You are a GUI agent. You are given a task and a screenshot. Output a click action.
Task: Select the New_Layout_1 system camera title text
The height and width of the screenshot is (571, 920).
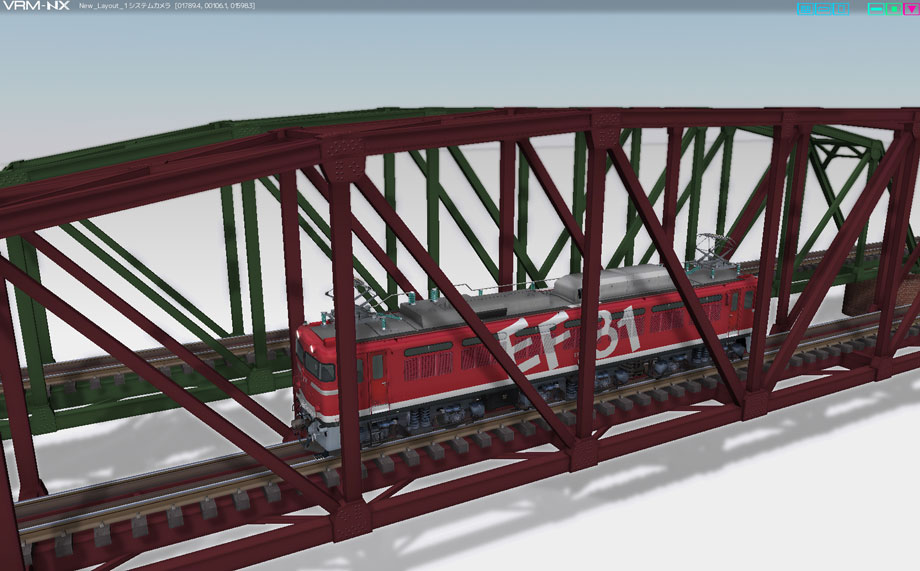coord(125,6)
